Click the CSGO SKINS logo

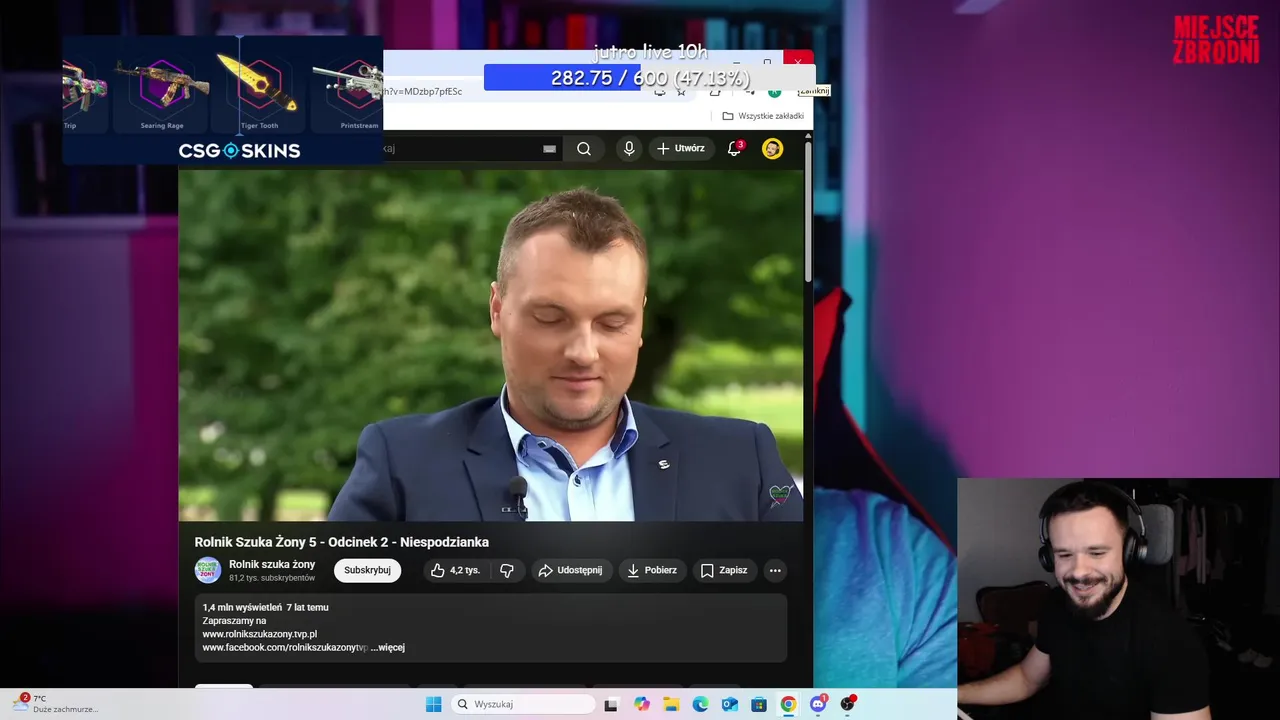click(239, 151)
